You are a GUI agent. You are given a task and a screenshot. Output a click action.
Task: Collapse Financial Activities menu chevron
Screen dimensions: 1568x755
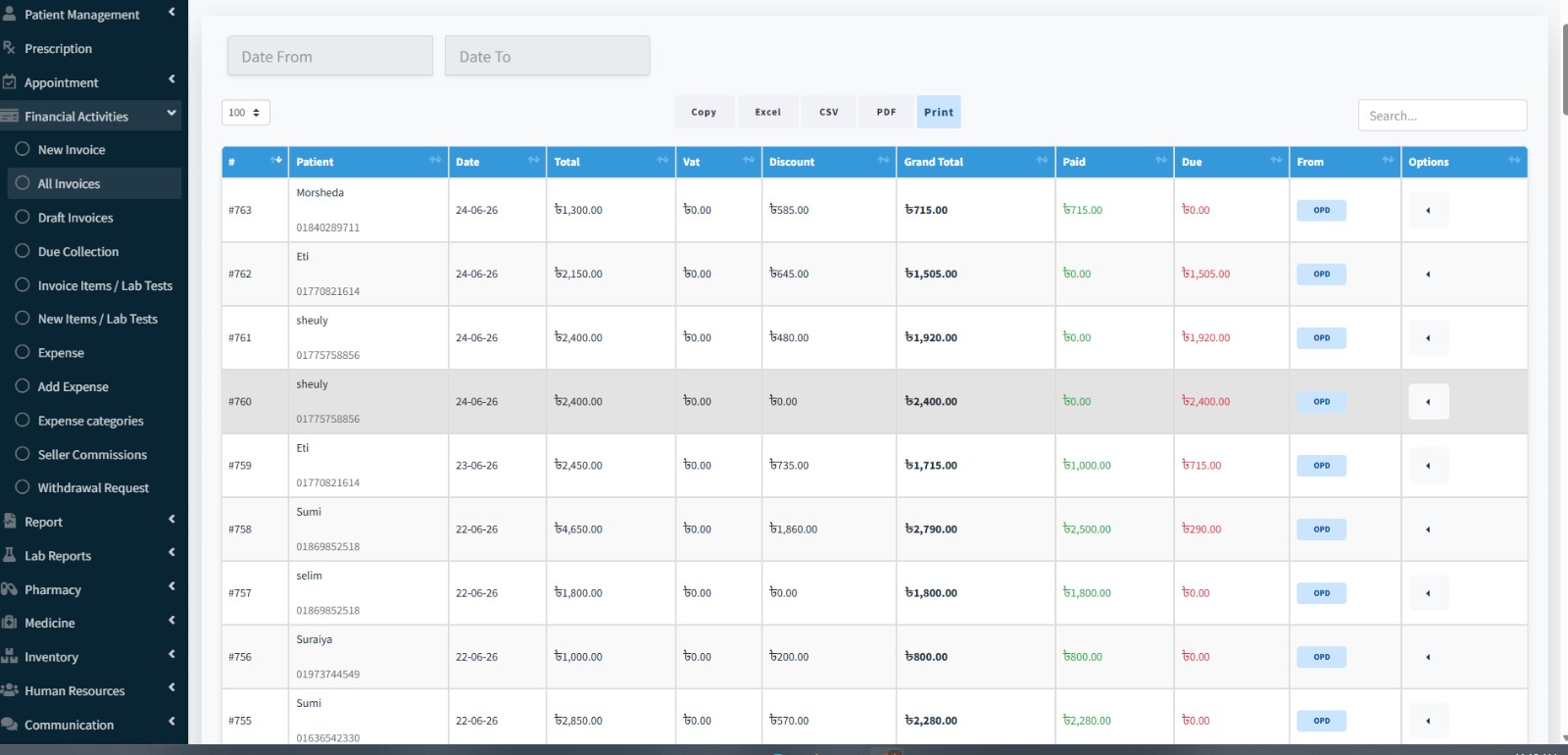pos(171,114)
